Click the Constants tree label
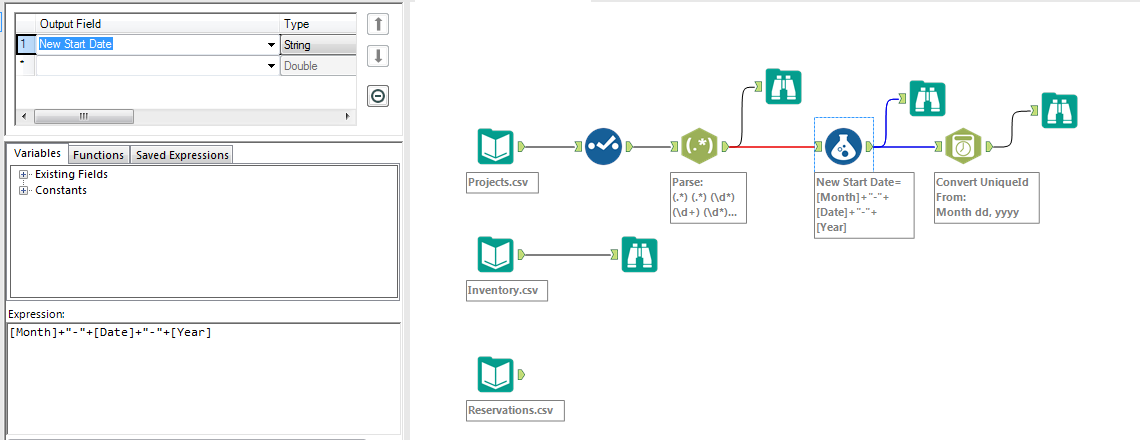The image size is (1140, 440). pyautogui.click(x=61, y=191)
